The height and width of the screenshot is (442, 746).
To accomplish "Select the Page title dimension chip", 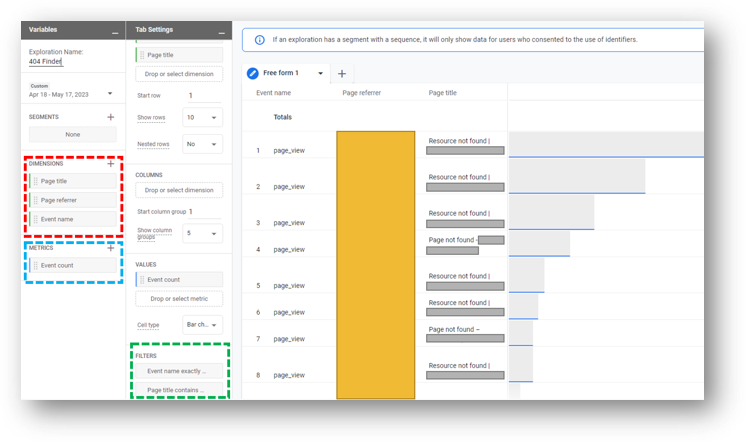I will (73, 181).
